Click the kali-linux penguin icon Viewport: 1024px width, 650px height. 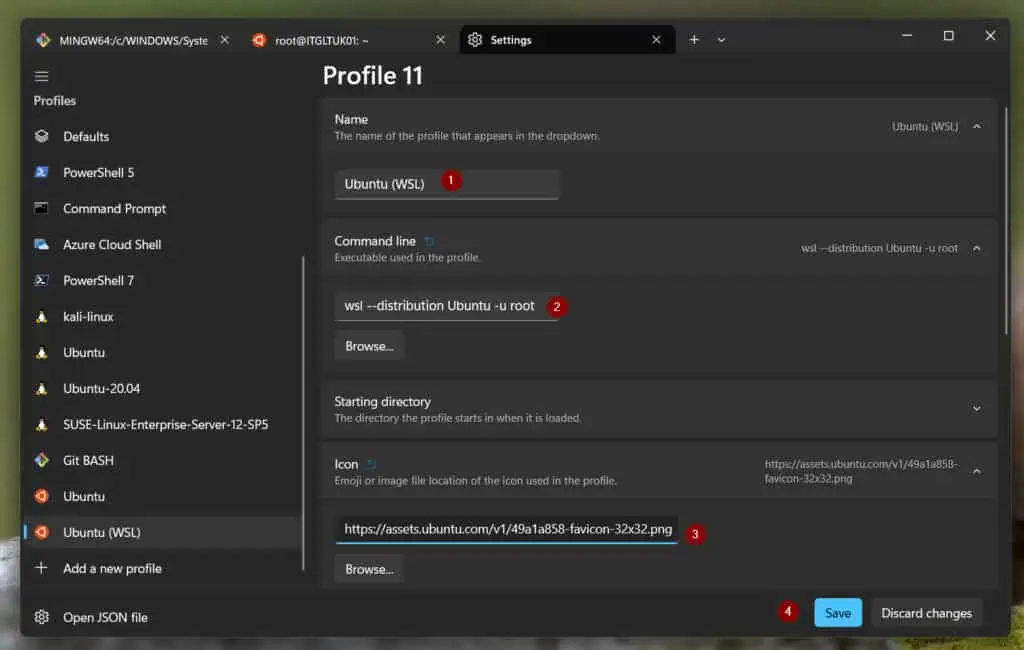(42, 317)
